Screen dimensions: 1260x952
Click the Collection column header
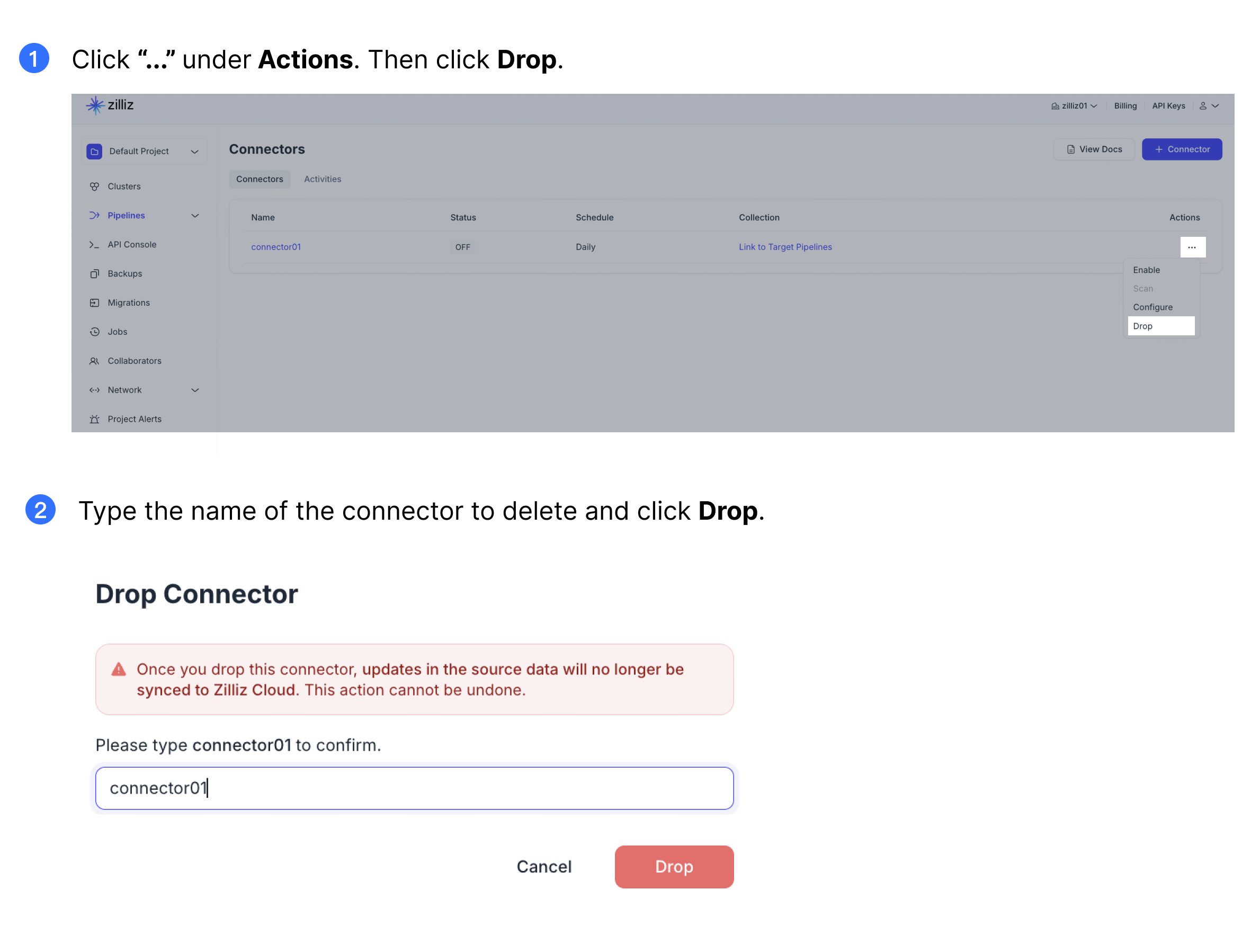click(x=759, y=218)
